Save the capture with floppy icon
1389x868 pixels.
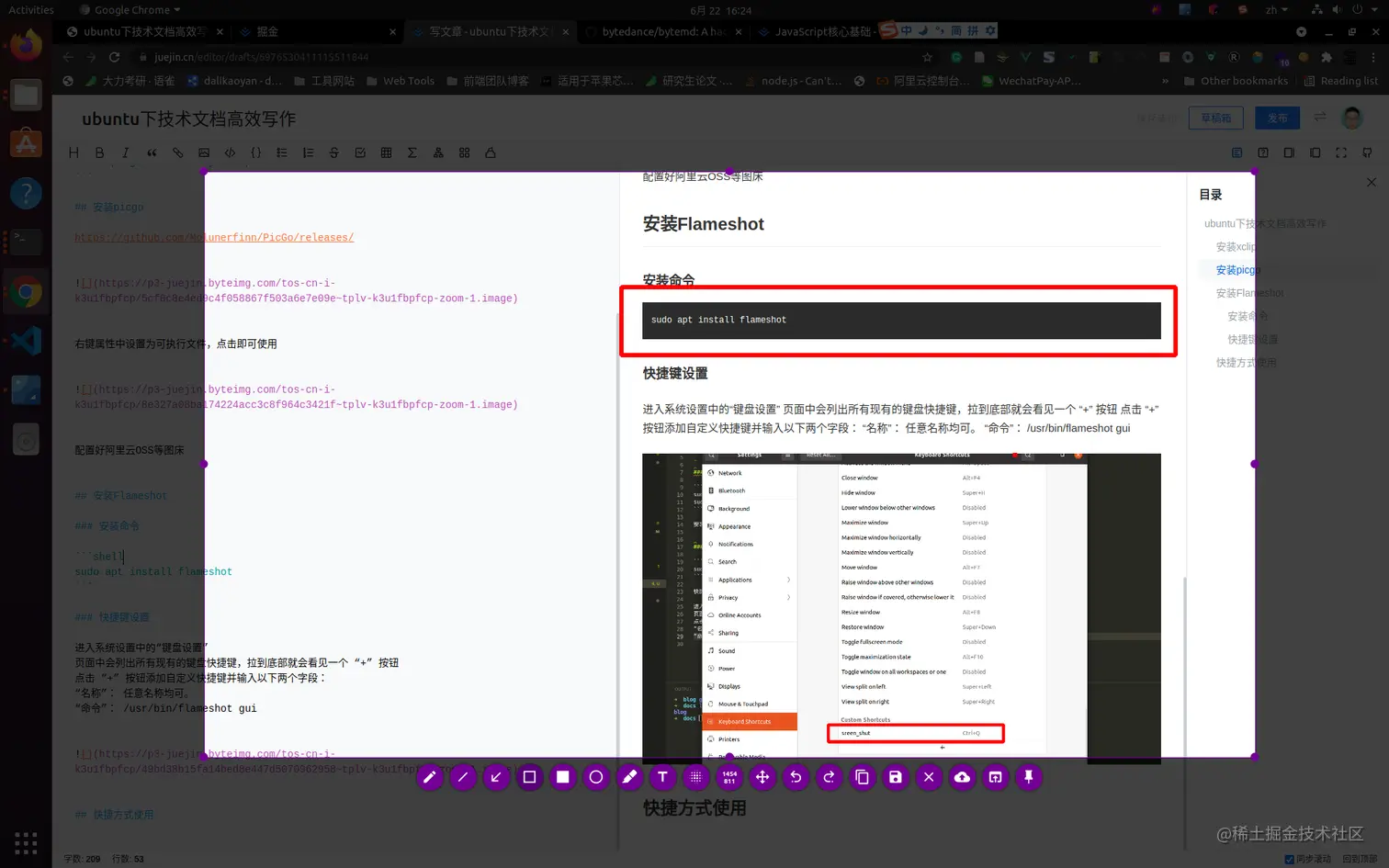pyautogui.click(x=896, y=777)
